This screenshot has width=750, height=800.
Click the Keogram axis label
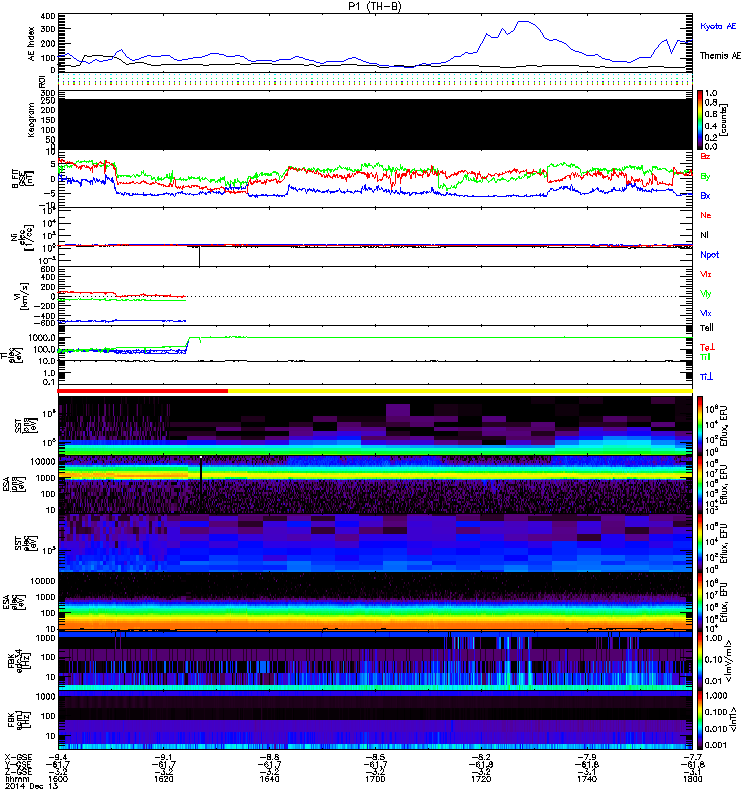31,120
